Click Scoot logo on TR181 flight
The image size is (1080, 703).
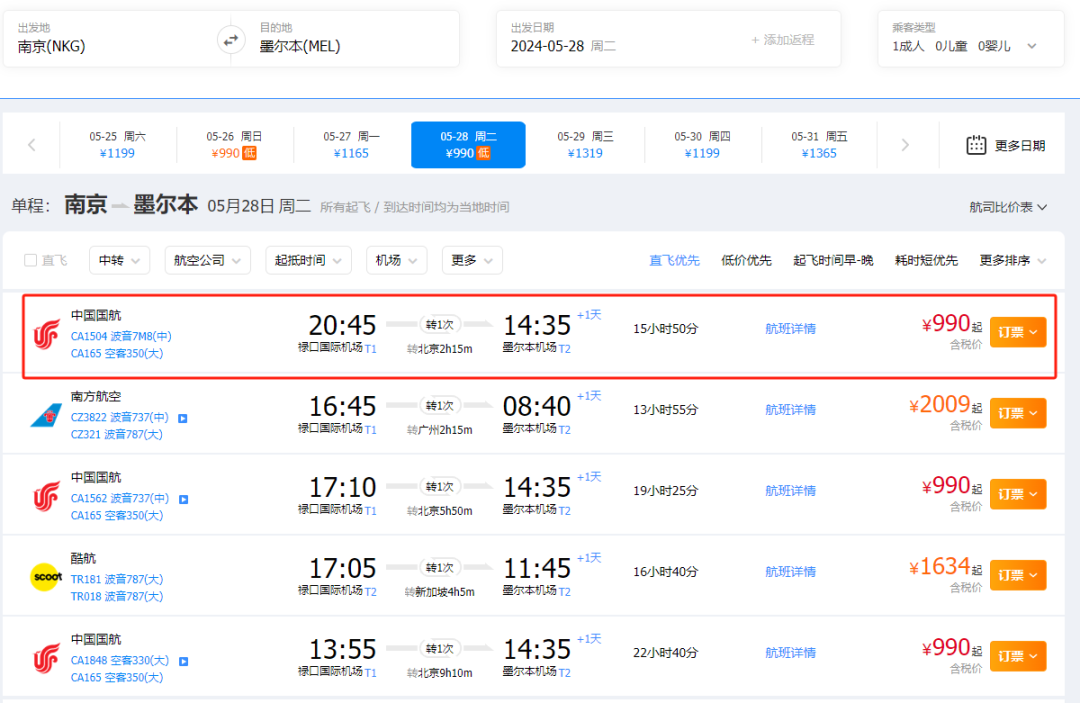[x=47, y=577]
